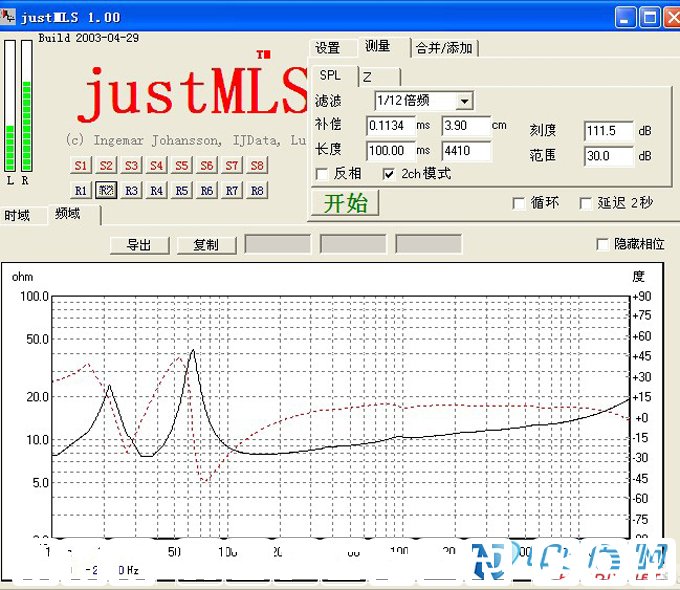Click the 补偿 cm field showing 3.90

coord(466,126)
